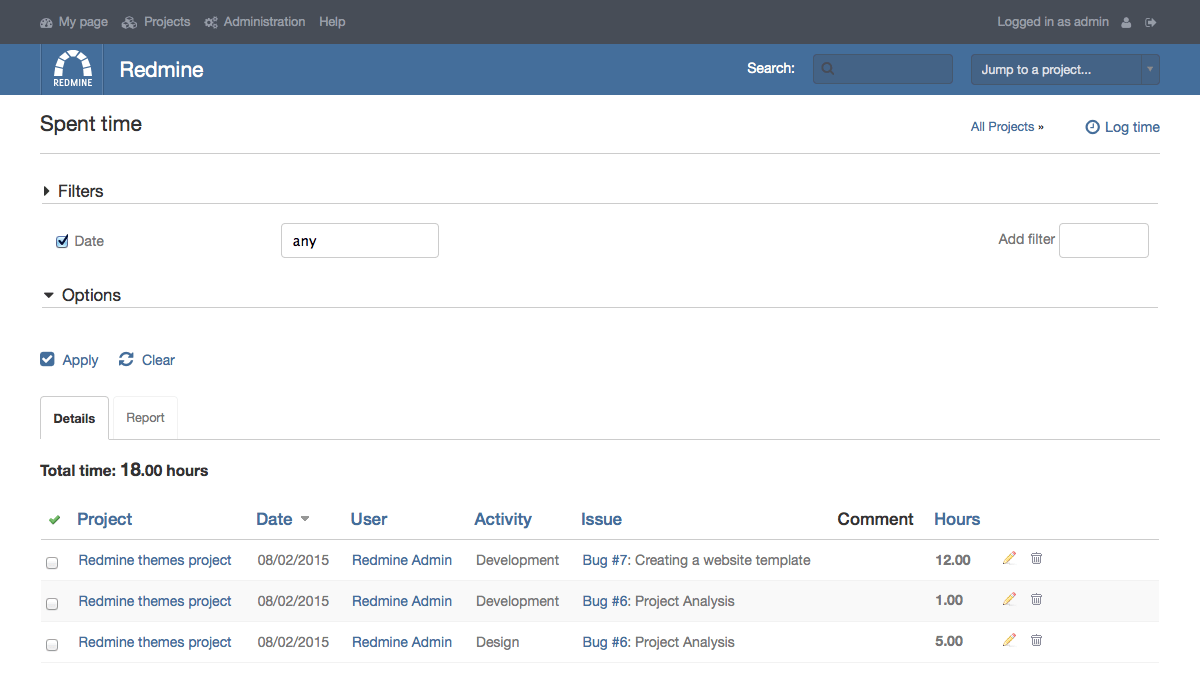Expand the Filters section

pos(73,191)
